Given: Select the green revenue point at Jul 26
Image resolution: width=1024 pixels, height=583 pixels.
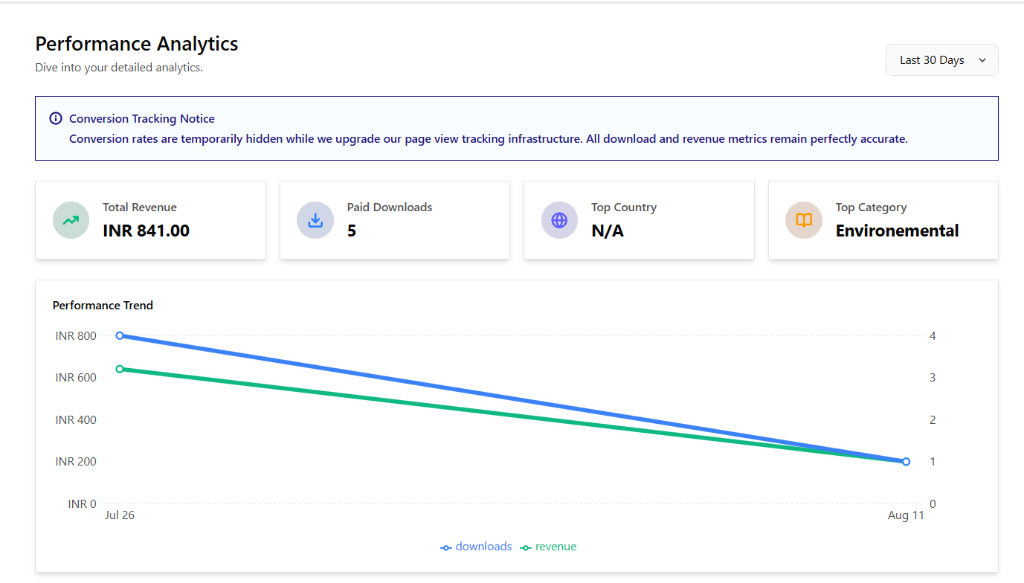Looking at the screenshot, I should [x=120, y=369].
